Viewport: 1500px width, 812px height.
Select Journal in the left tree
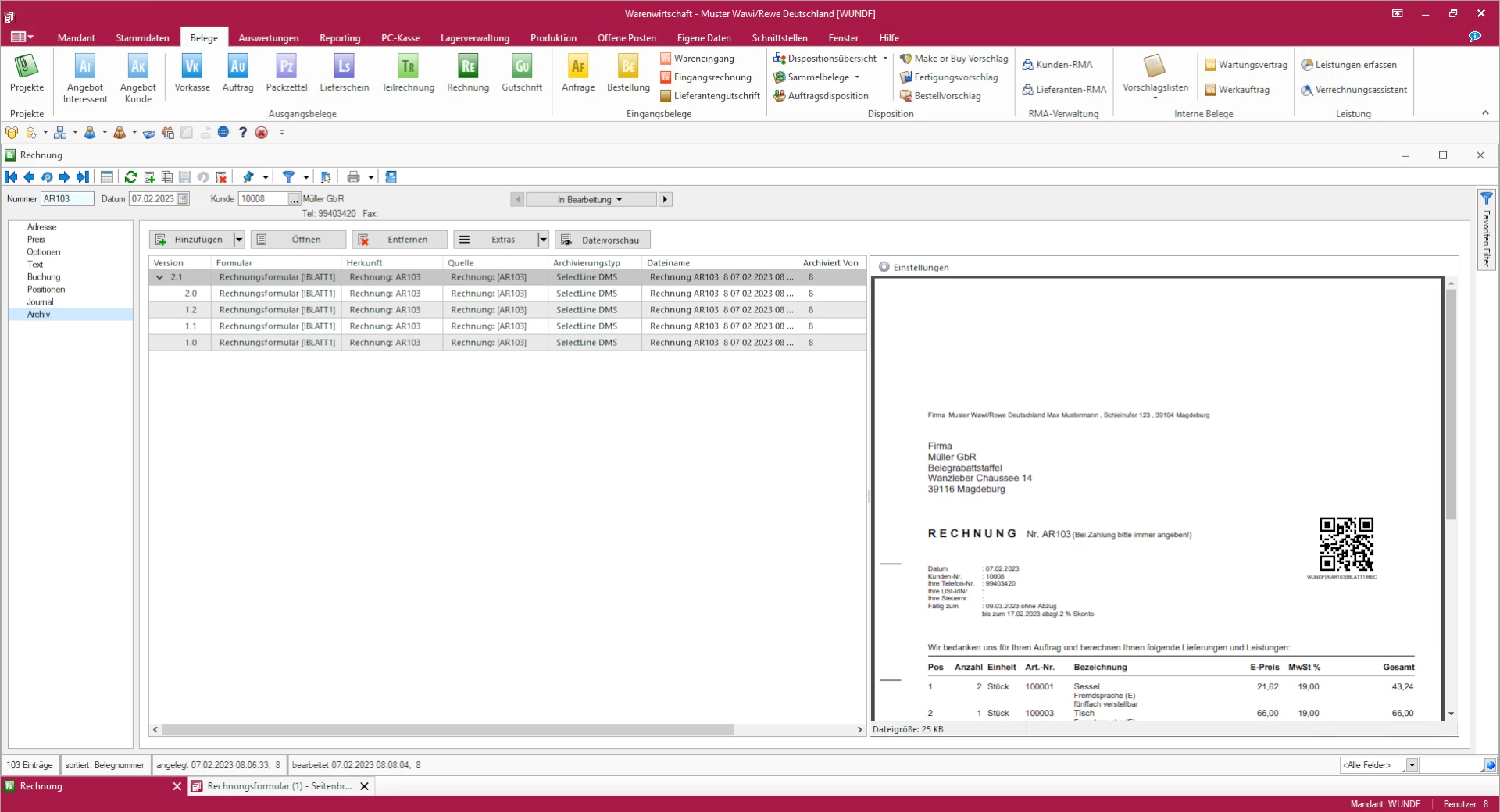tap(41, 302)
